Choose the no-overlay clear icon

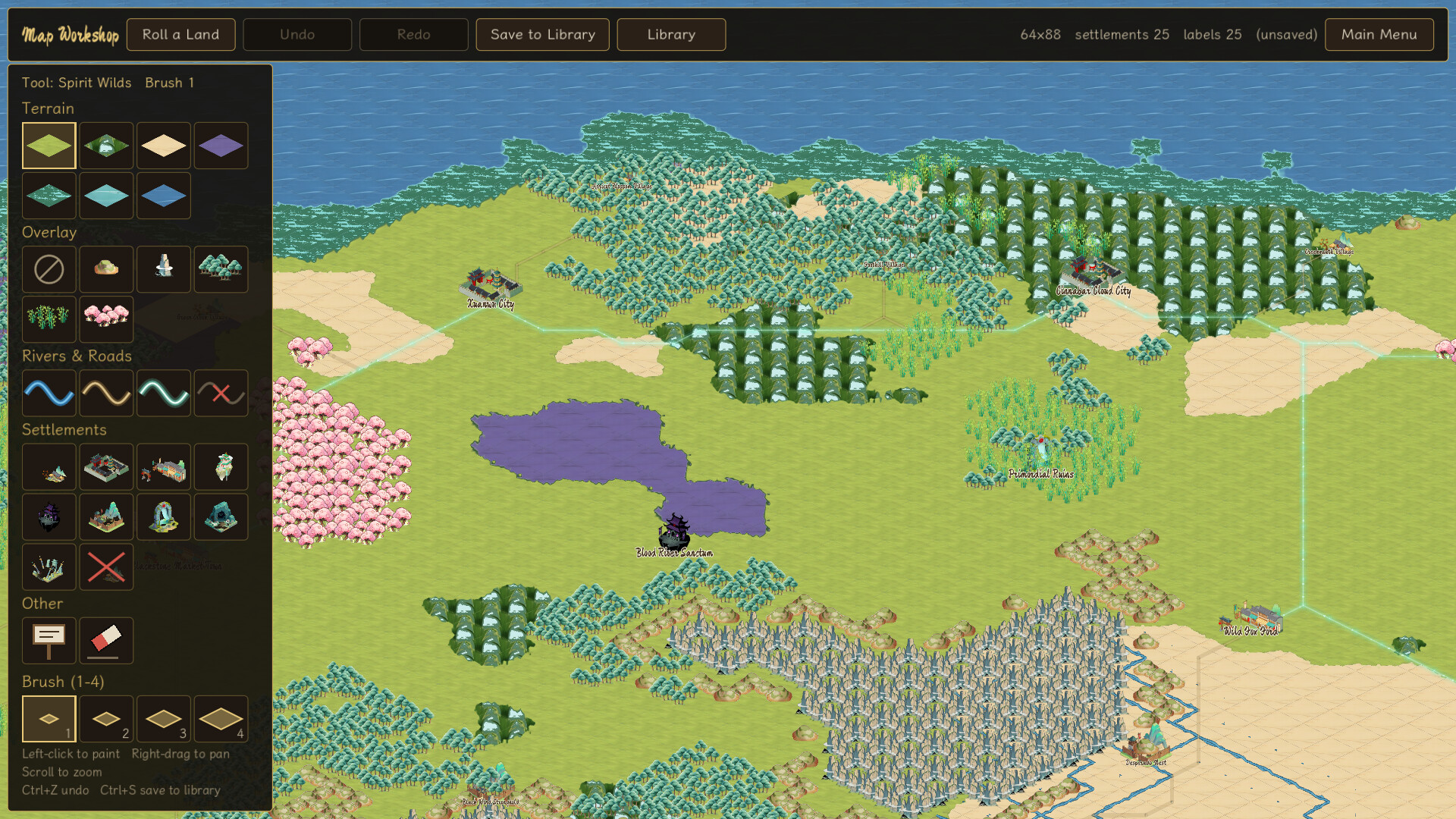(49, 269)
